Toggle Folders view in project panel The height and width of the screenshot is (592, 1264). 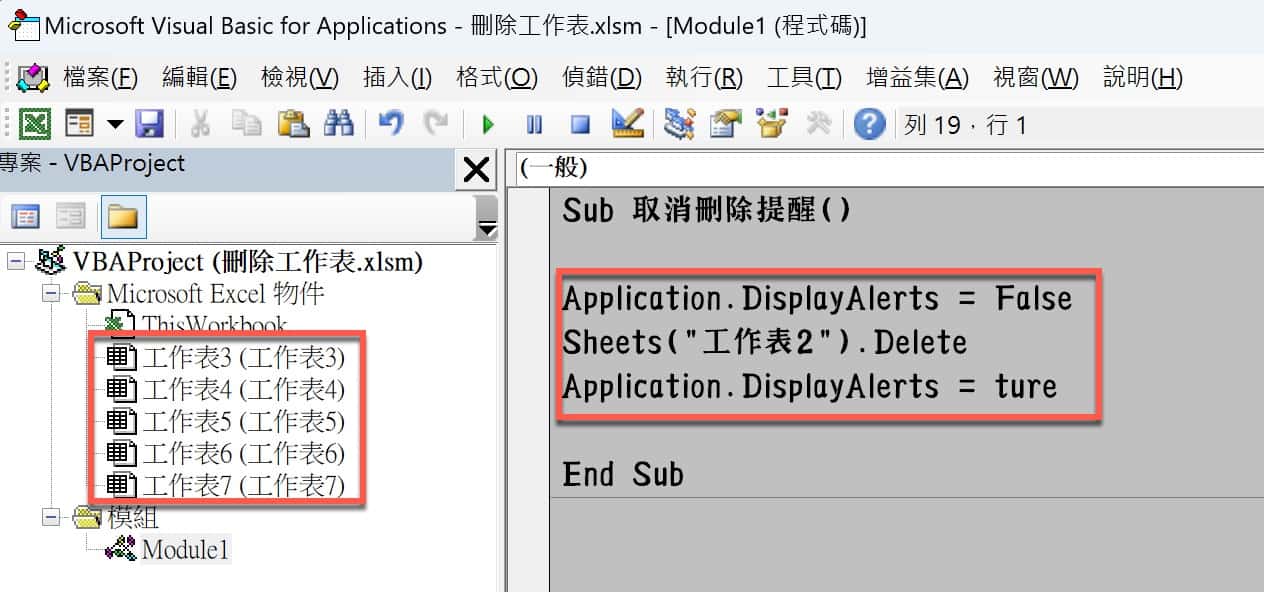coord(122,216)
